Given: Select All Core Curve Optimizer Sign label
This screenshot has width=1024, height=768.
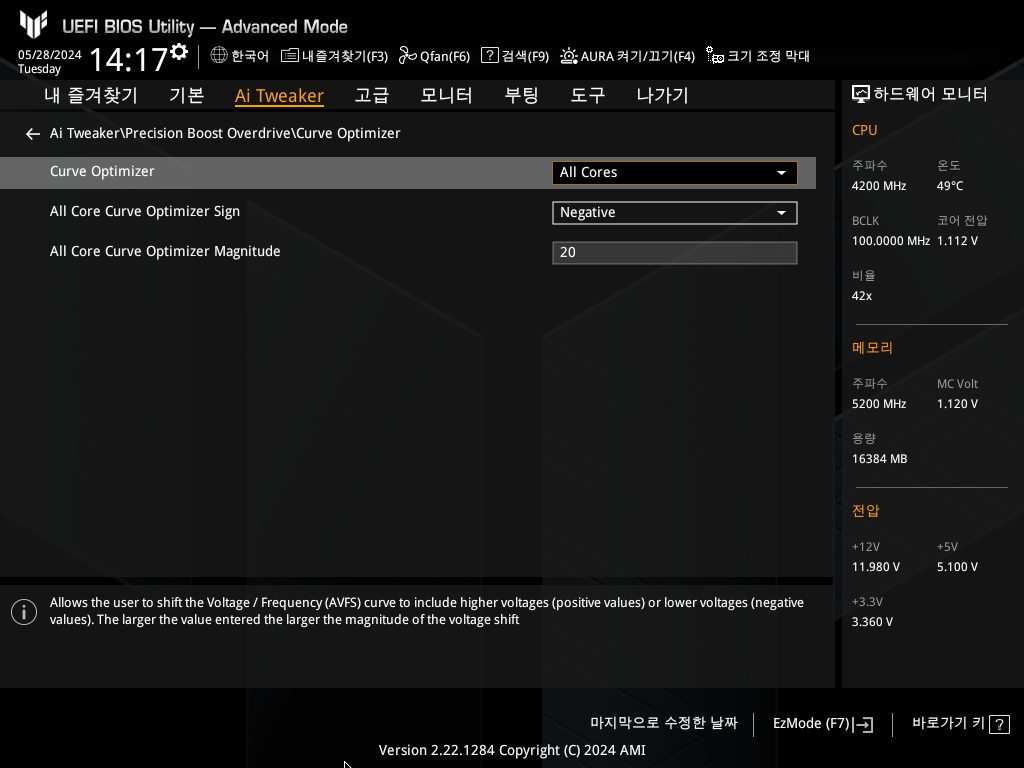Looking at the screenshot, I should pos(145,212).
